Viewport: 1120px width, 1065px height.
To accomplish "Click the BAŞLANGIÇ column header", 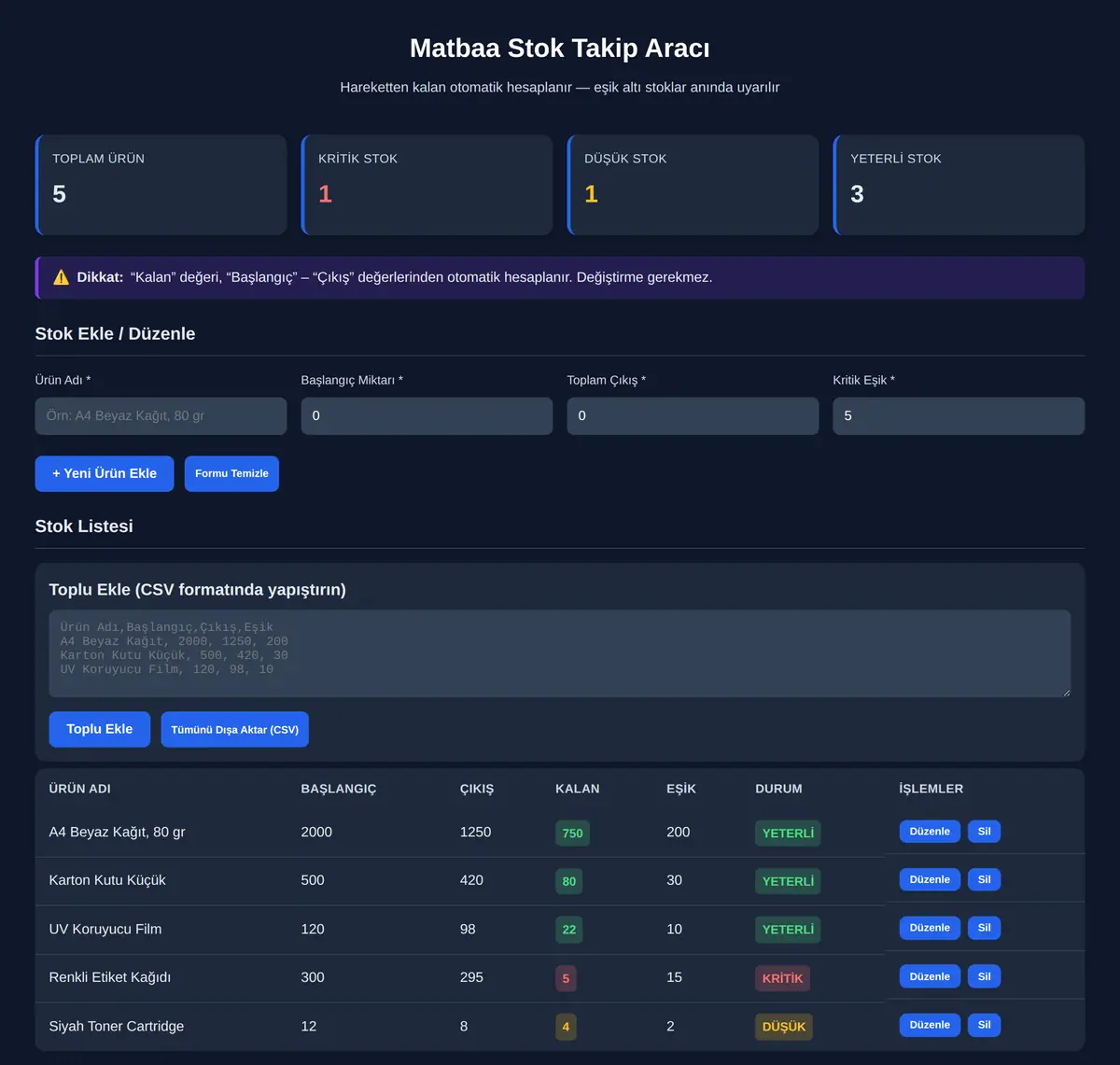I will tap(339, 789).
